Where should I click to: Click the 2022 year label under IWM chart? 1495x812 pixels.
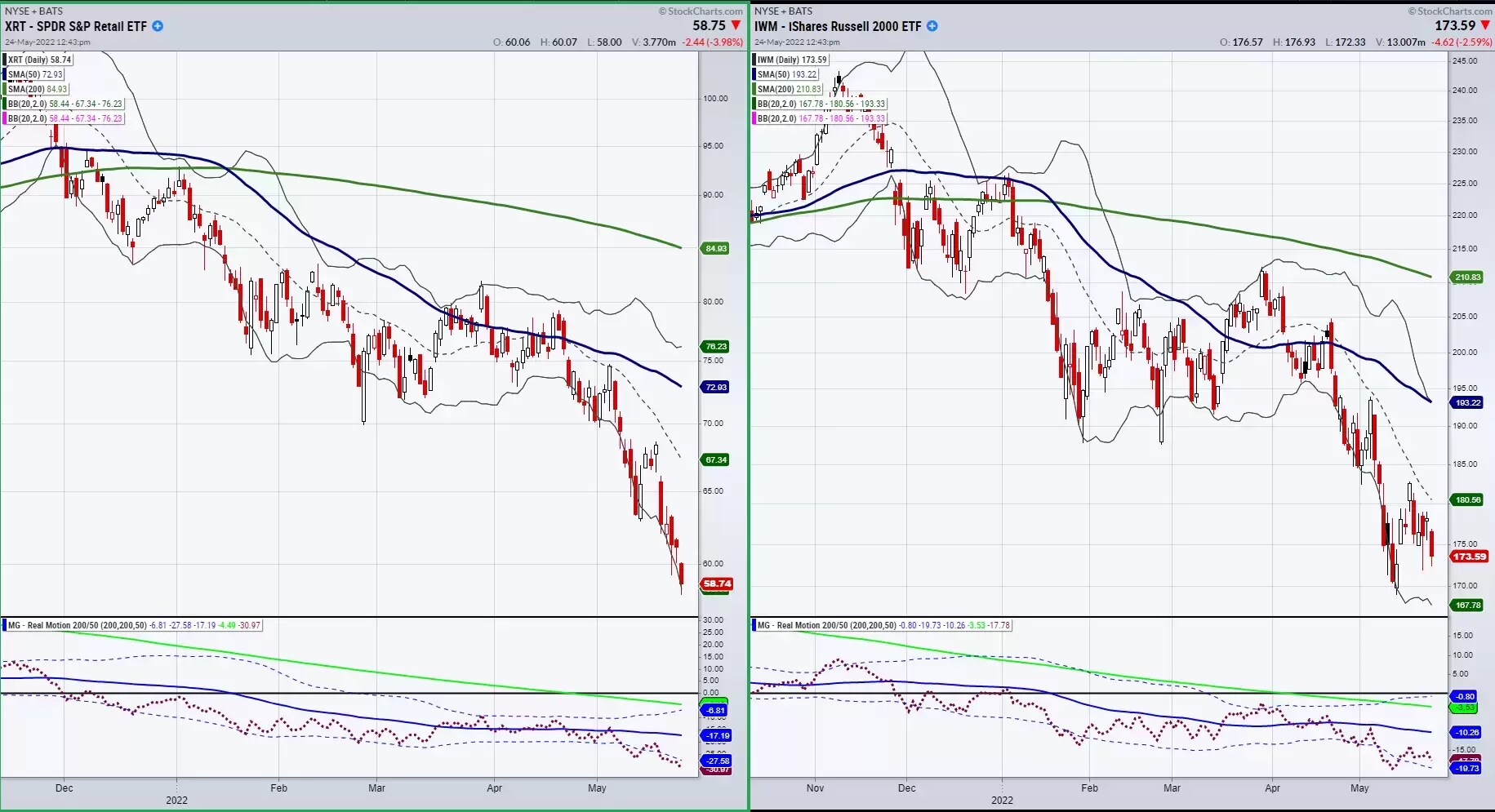tap(1002, 801)
